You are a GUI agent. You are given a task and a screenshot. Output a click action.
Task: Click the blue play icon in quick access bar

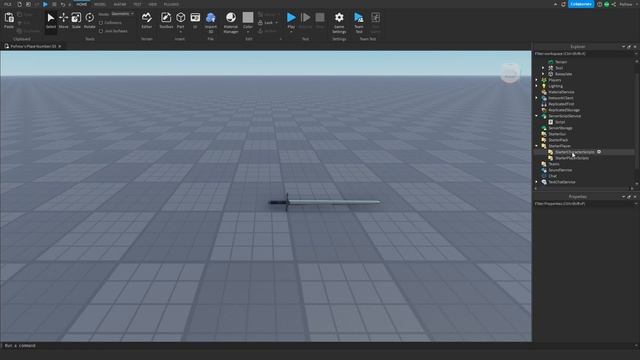[x=45, y=4]
